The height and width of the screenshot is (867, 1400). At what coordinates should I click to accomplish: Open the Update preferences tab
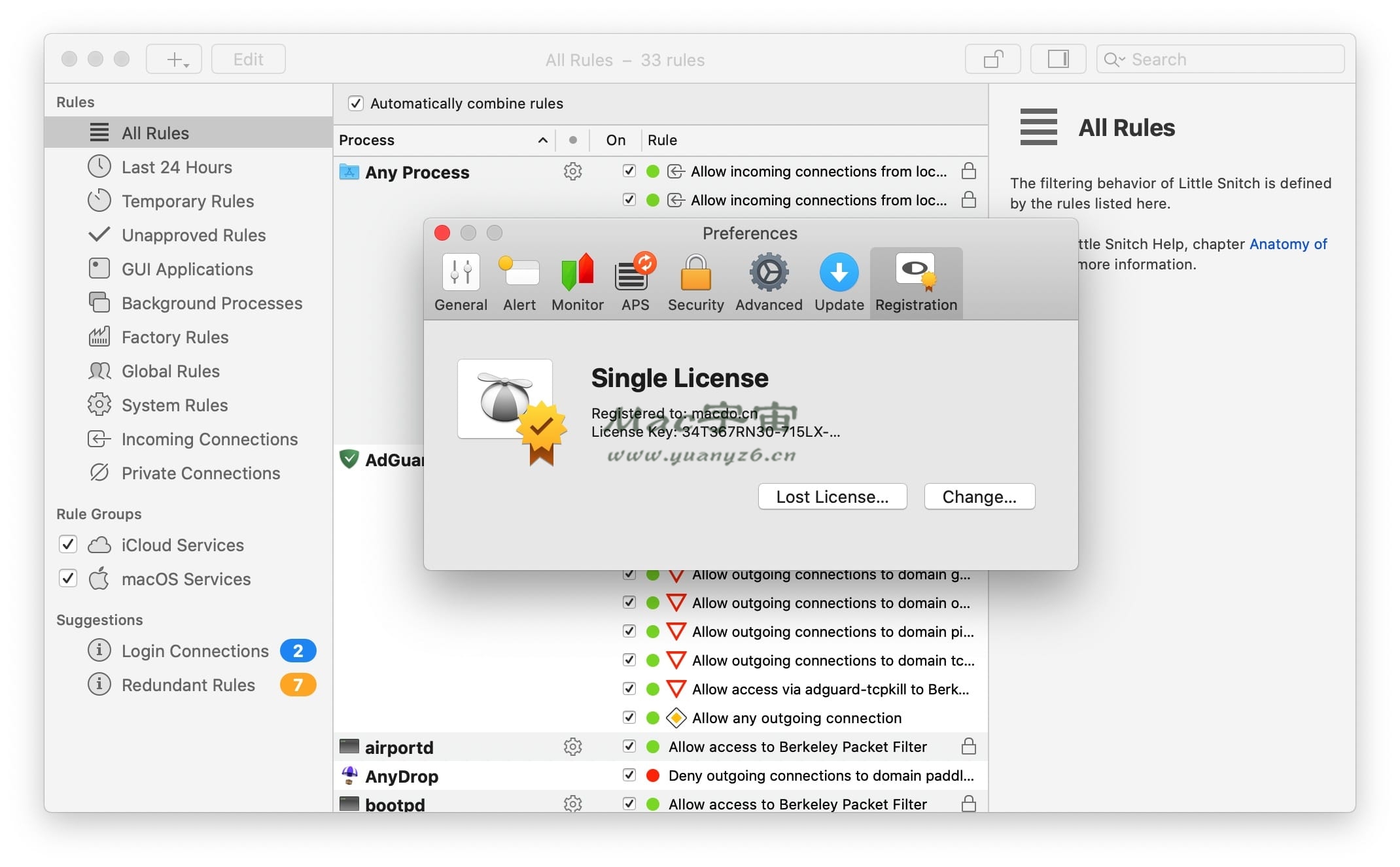click(x=838, y=281)
